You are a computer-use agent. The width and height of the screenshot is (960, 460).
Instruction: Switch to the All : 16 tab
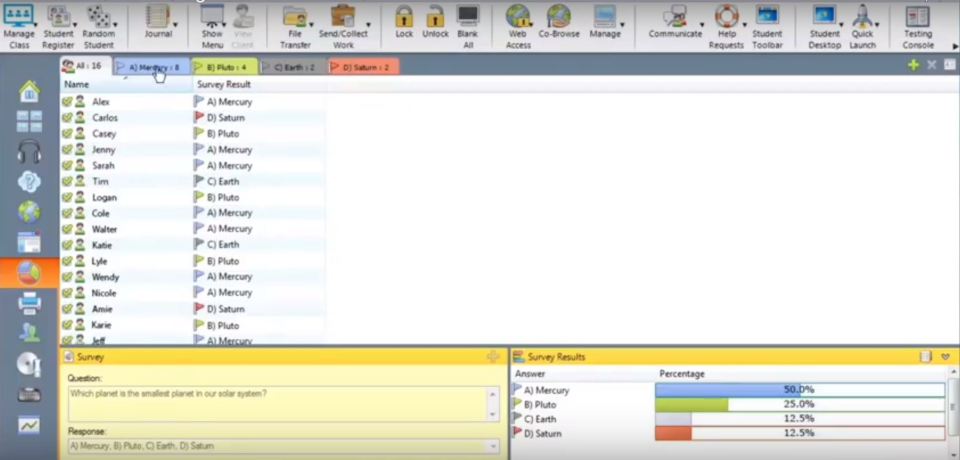[x=86, y=66]
